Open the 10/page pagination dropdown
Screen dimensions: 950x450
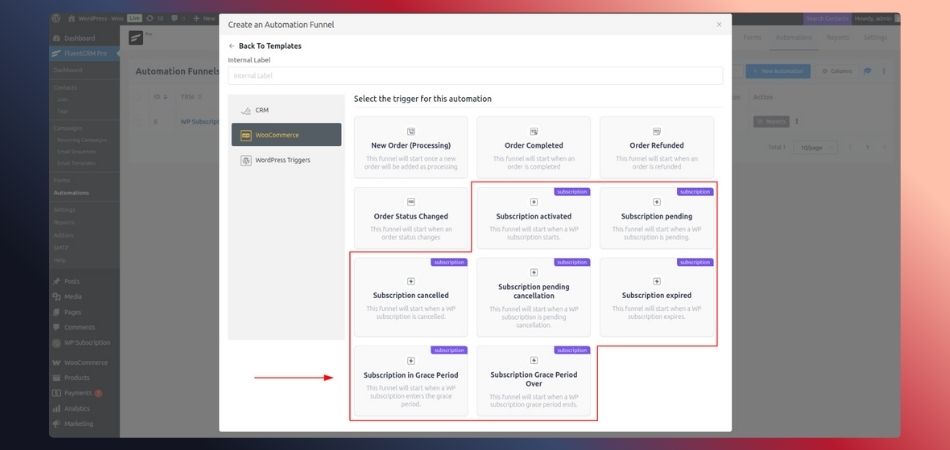point(815,147)
